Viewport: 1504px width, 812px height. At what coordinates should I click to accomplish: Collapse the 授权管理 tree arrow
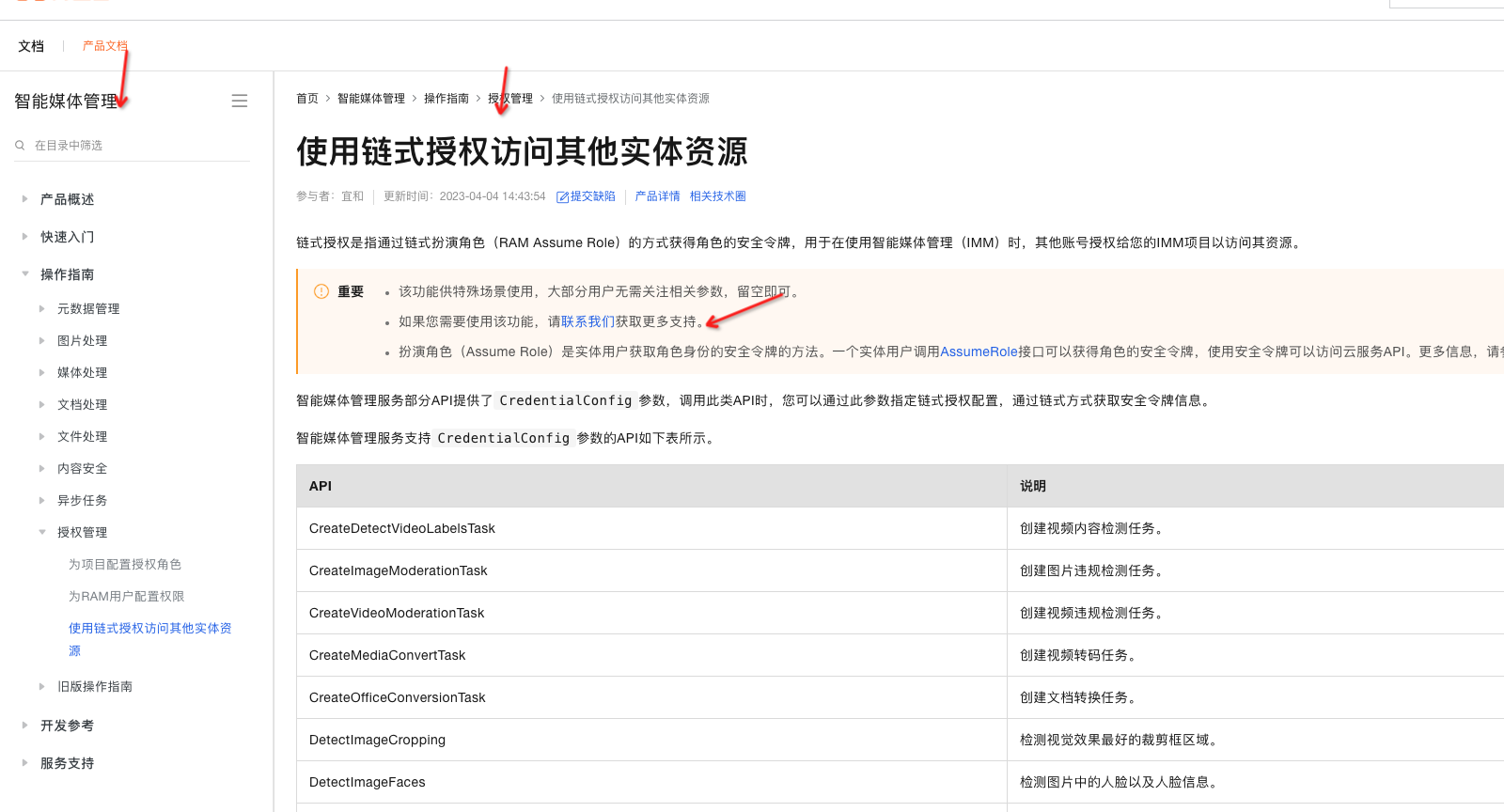(x=41, y=532)
